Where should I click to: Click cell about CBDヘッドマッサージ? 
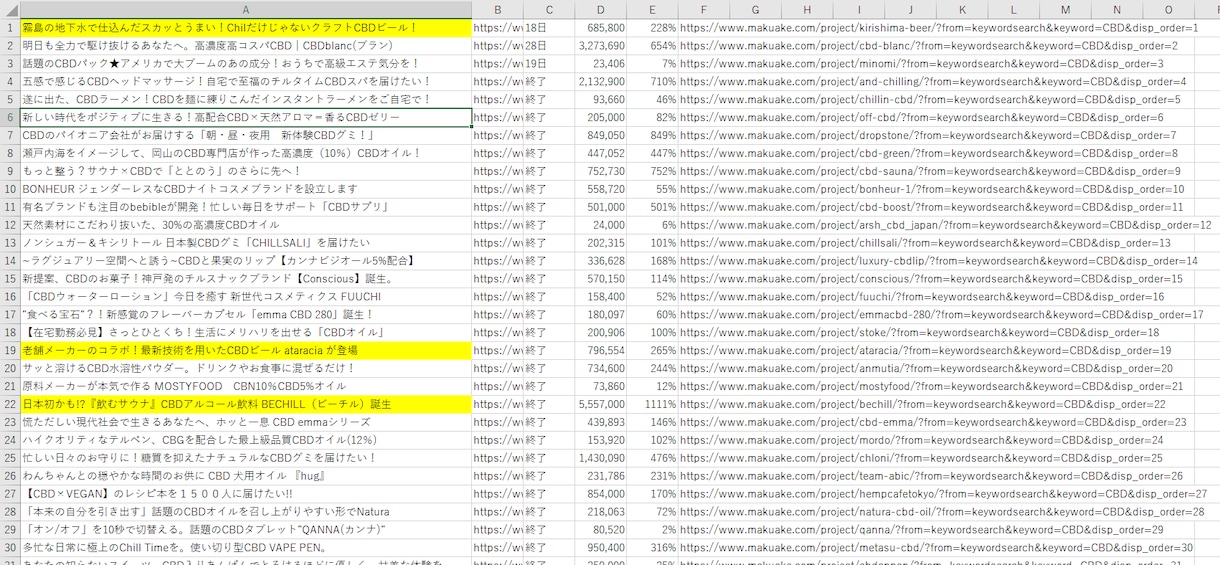(246, 81)
